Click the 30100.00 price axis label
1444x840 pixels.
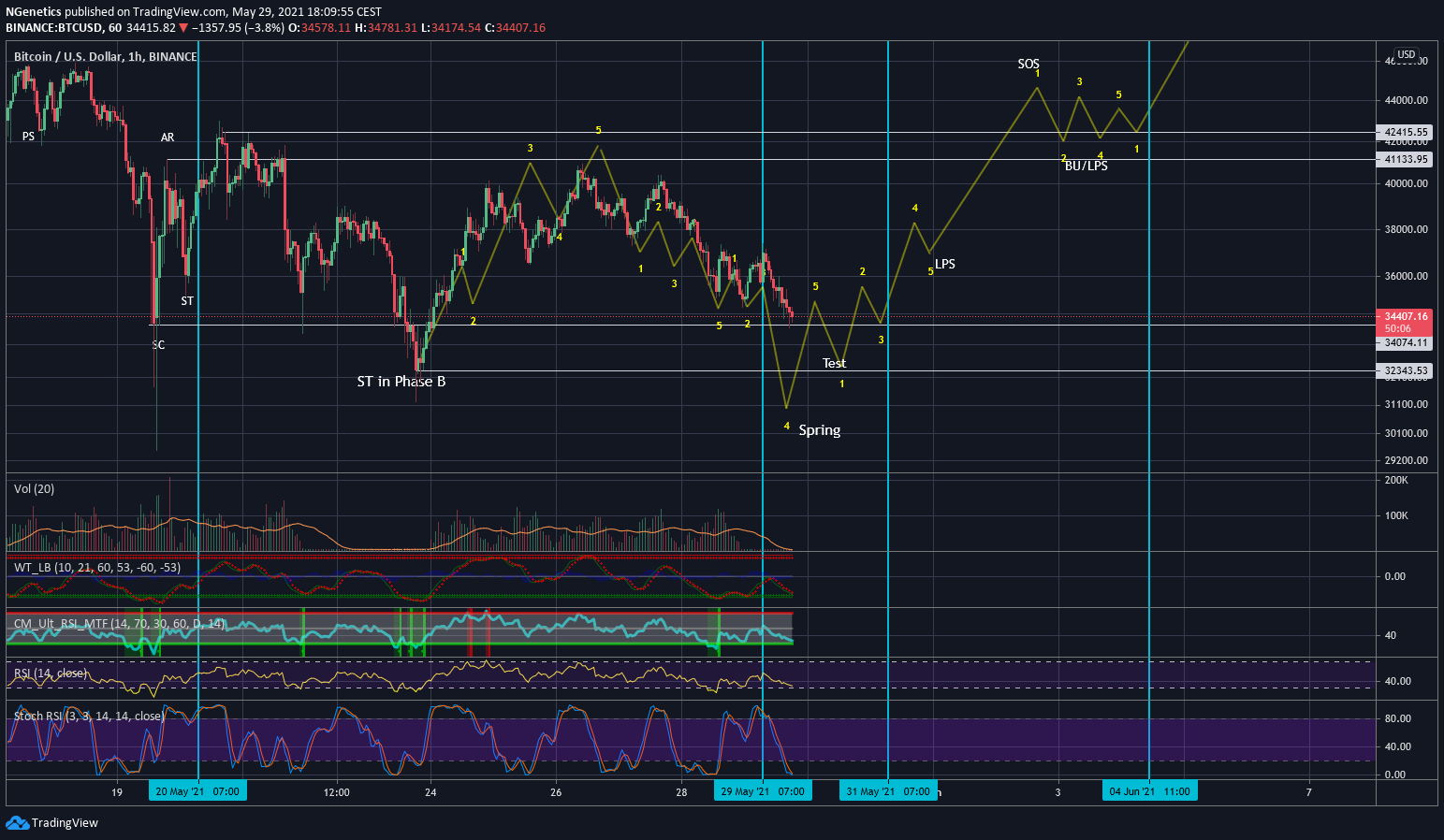point(1407,433)
